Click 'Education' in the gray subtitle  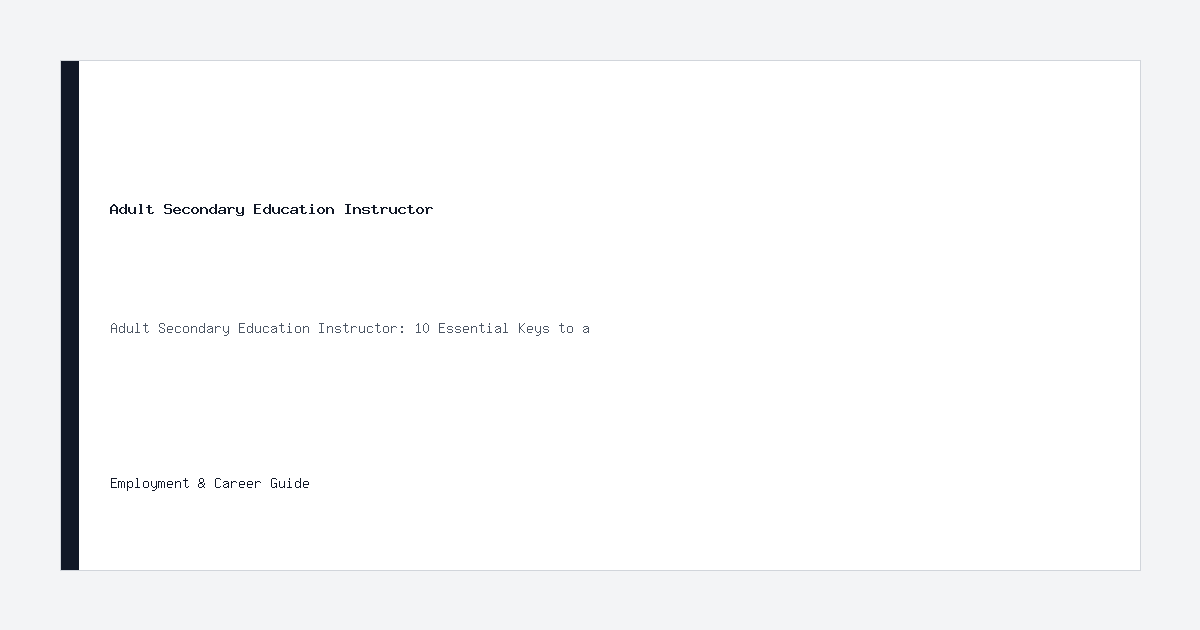point(274,328)
